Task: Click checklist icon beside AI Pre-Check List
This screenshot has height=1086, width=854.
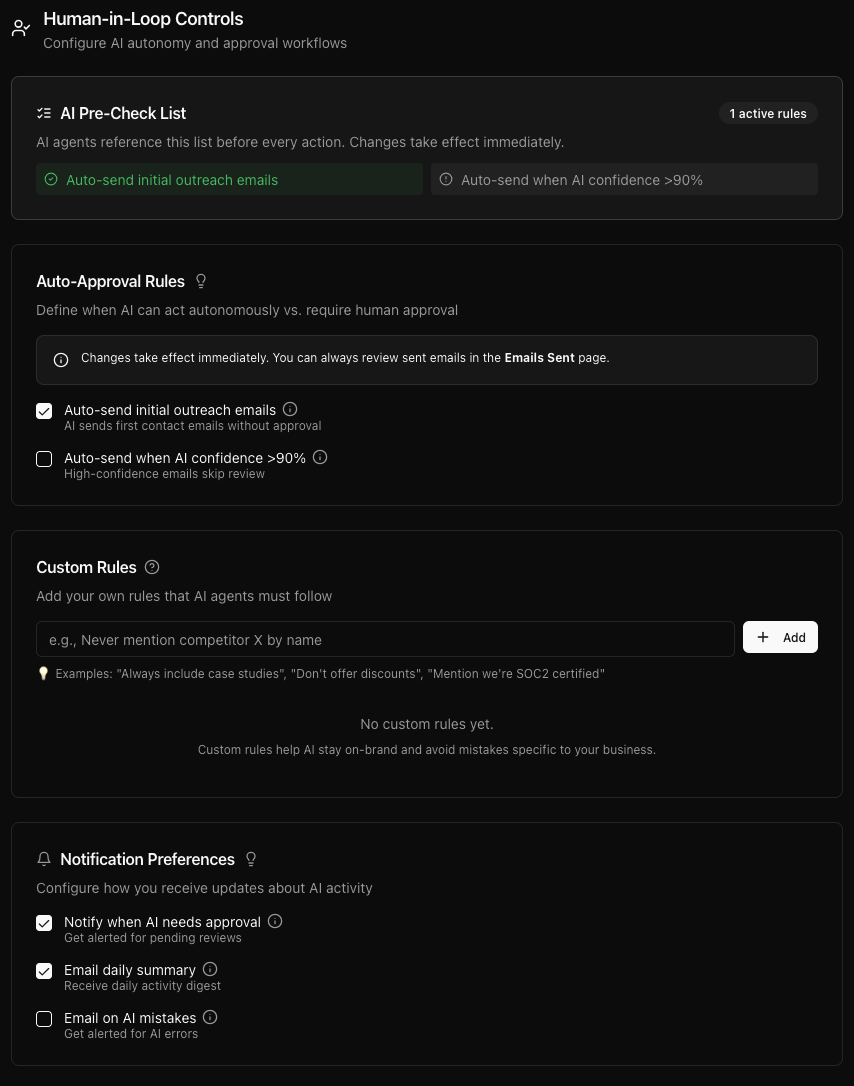Action: [44, 113]
